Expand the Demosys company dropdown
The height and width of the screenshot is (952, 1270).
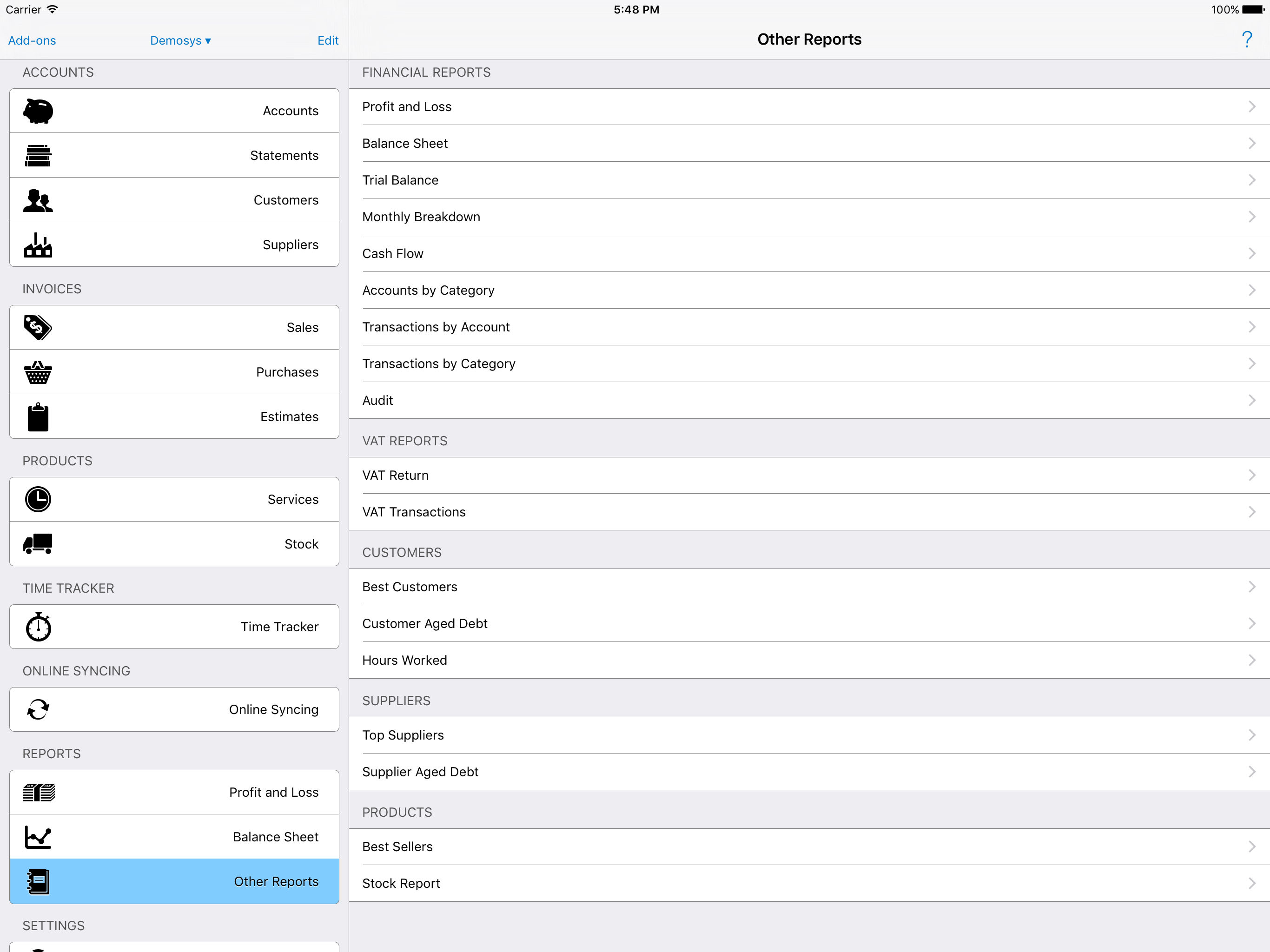tap(180, 41)
